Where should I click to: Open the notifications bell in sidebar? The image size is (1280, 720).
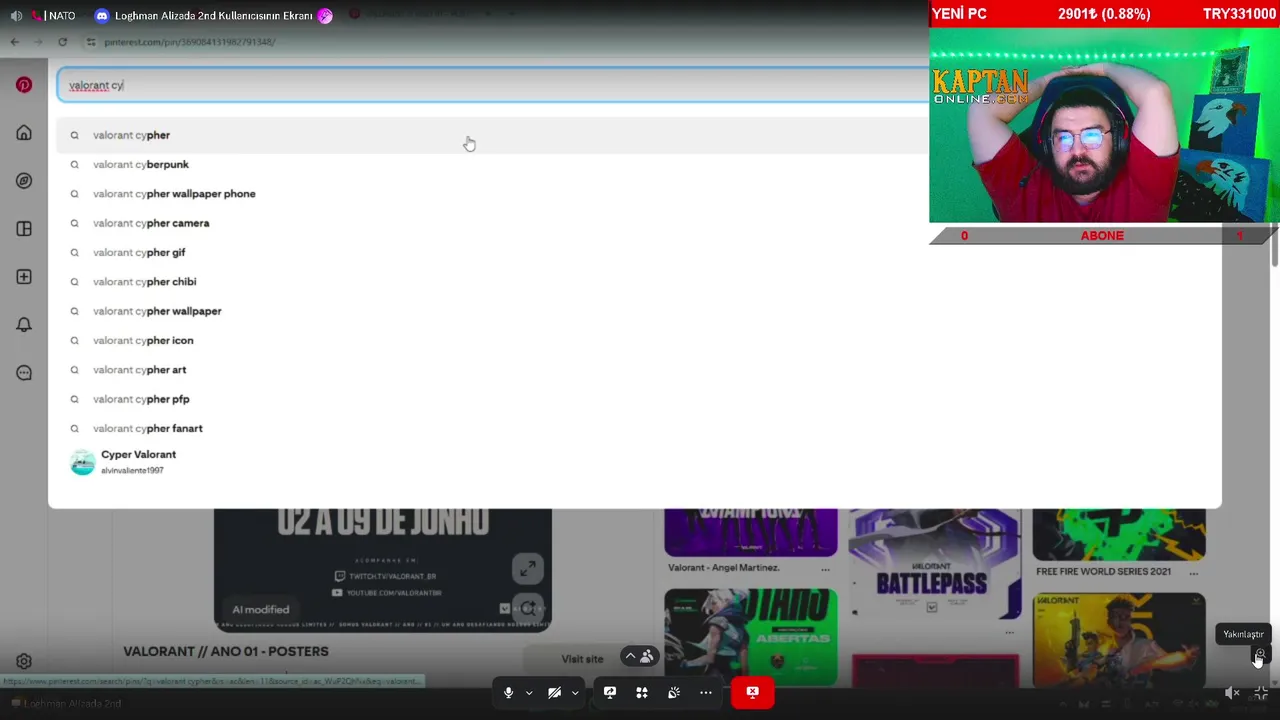[x=24, y=325]
